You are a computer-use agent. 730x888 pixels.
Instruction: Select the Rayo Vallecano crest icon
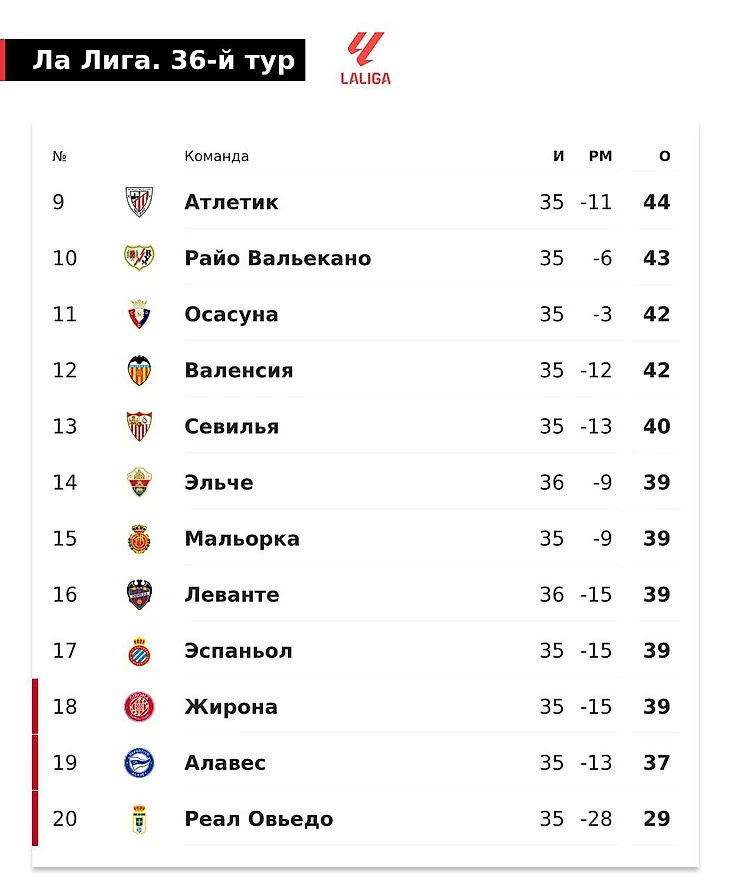[x=139, y=258]
